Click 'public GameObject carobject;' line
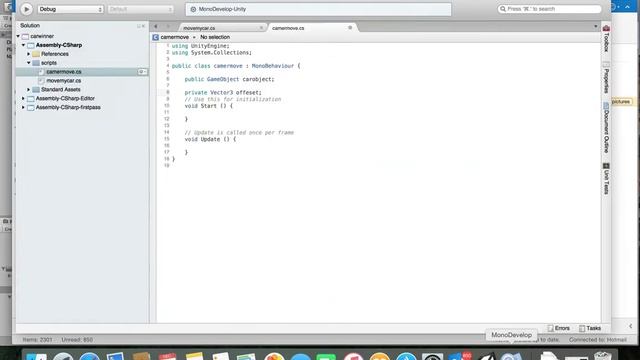 [229, 79]
